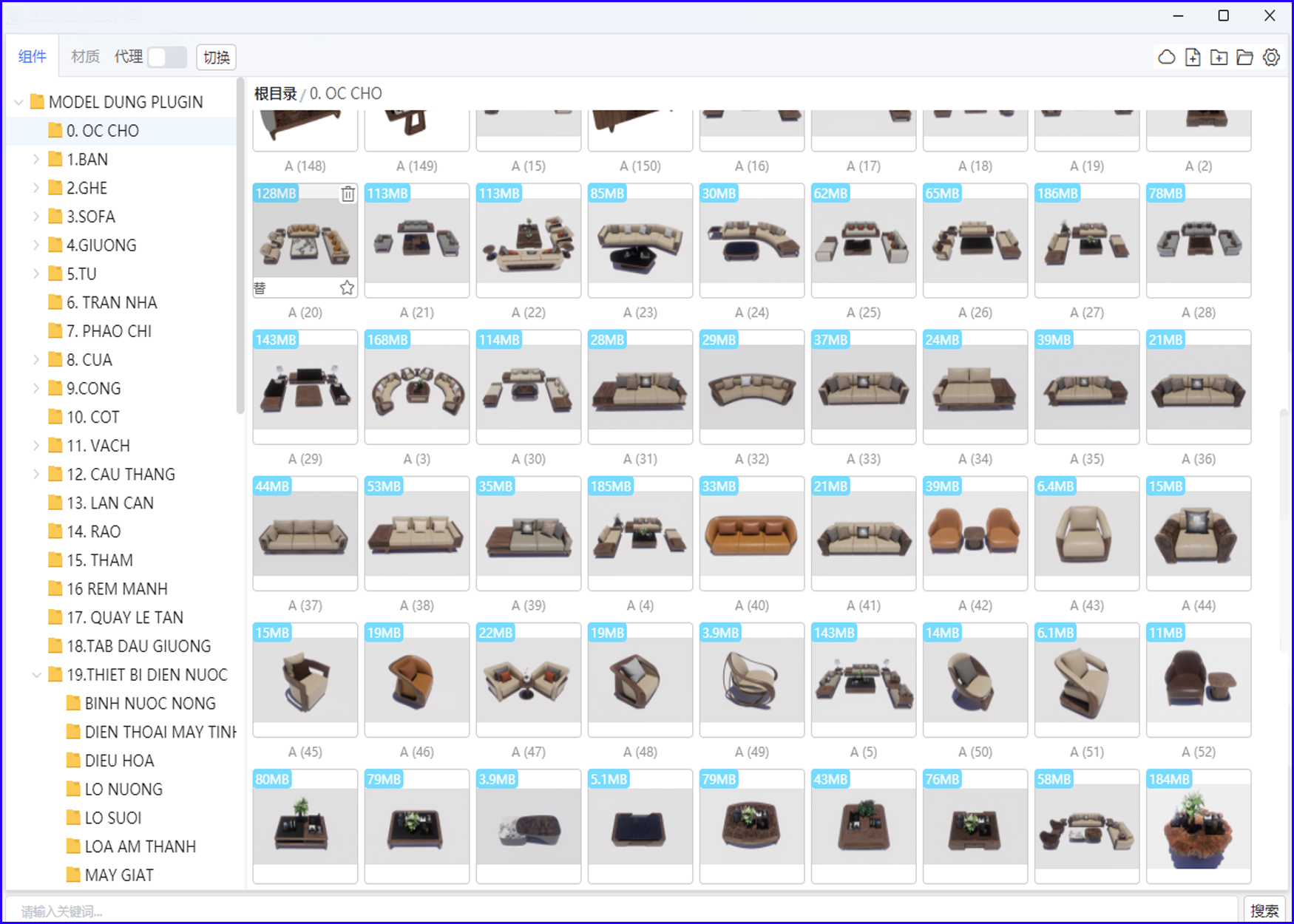Viewport: 1294px width, 924px height.
Task: Open settings via the gear icon
Action: tap(1271, 57)
